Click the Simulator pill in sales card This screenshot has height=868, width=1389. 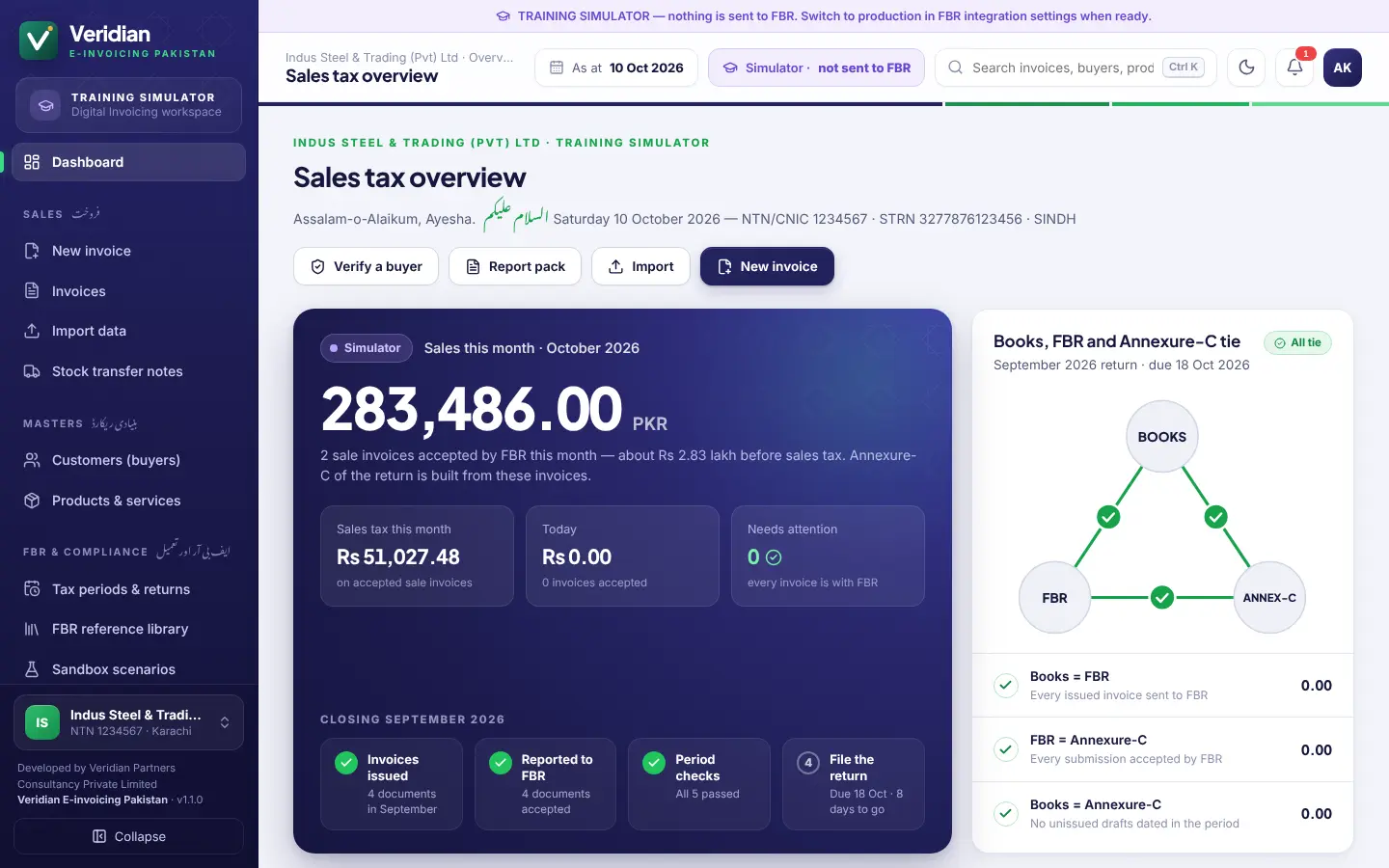(x=367, y=348)
